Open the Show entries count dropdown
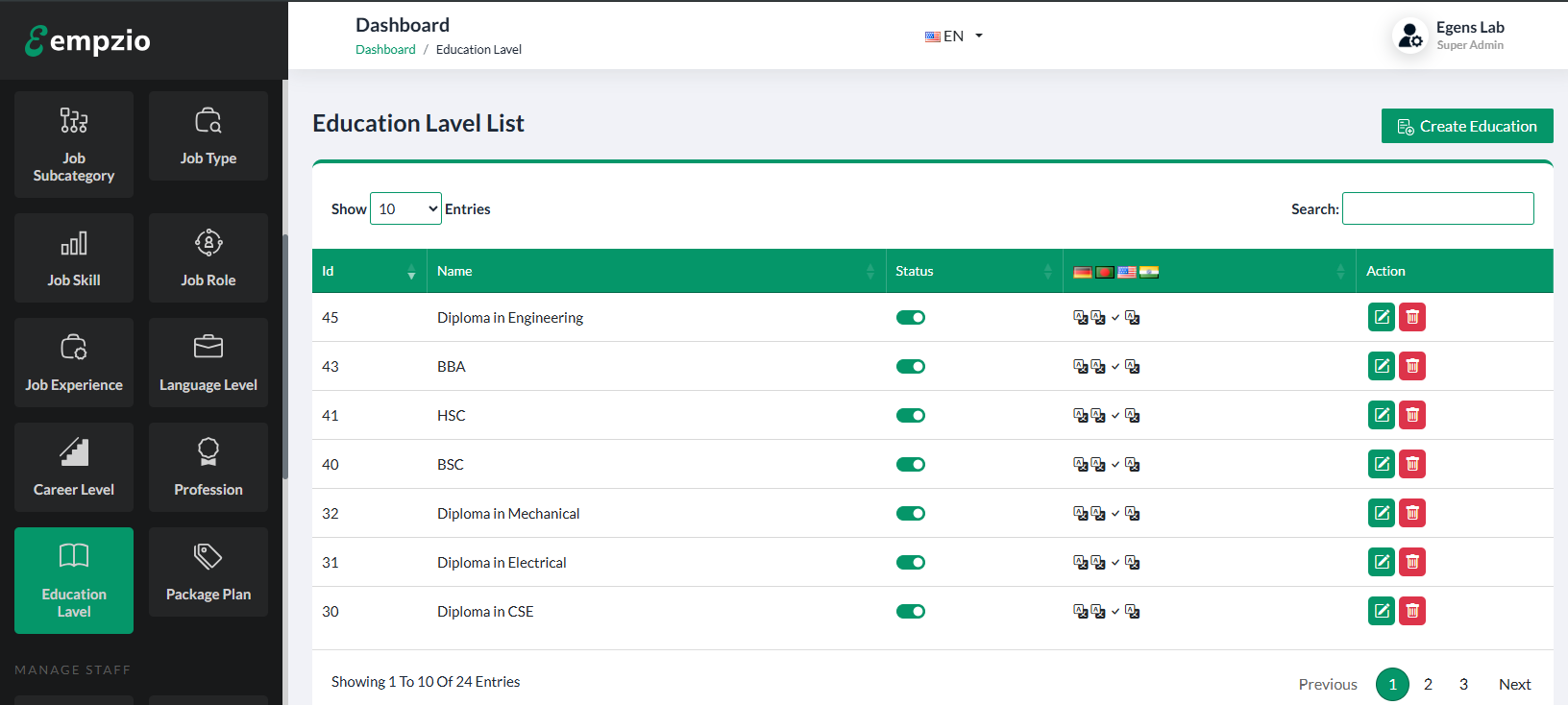 tap(405, 209)
